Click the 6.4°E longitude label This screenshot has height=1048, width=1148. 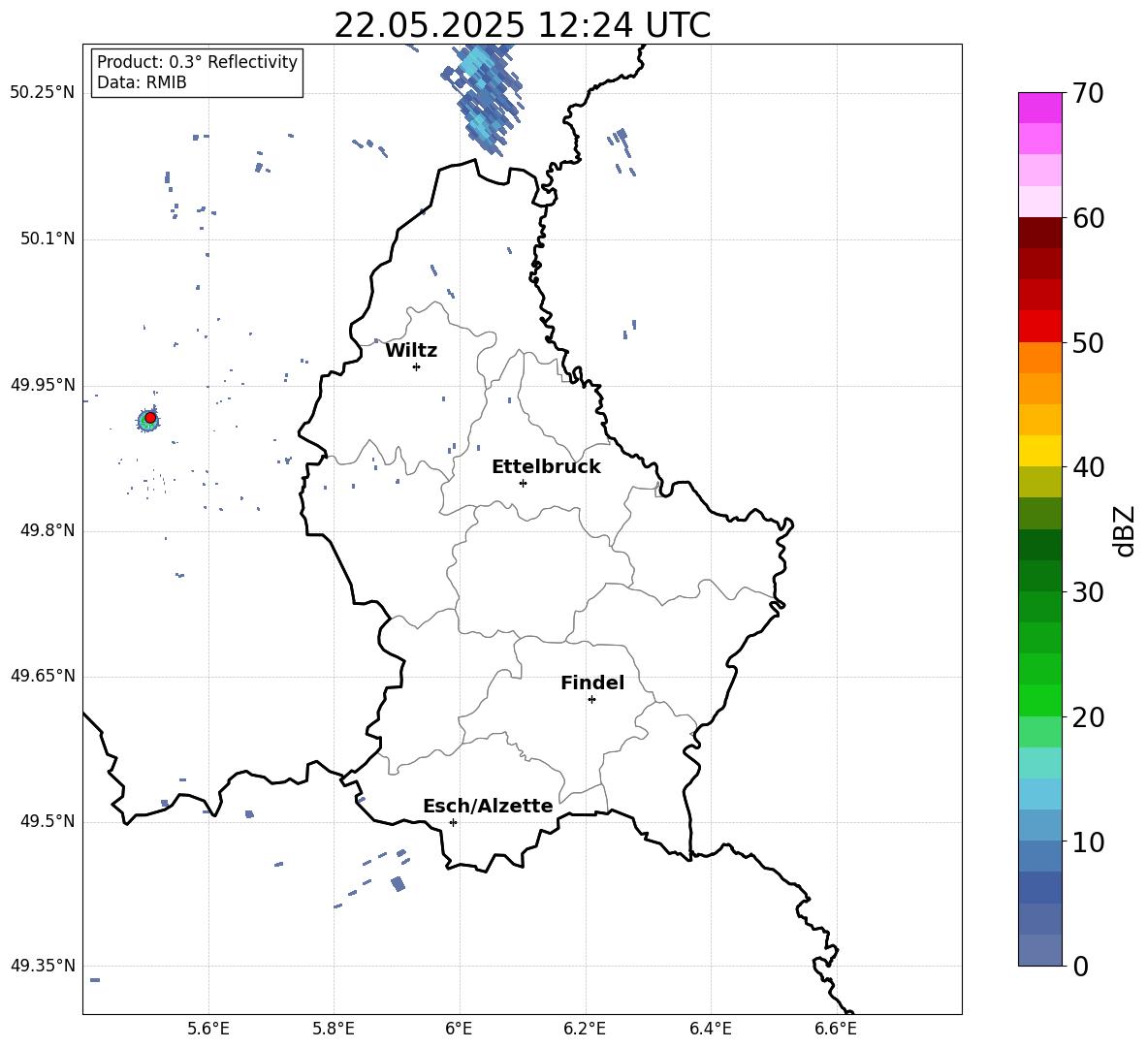tap(710, 1029)
